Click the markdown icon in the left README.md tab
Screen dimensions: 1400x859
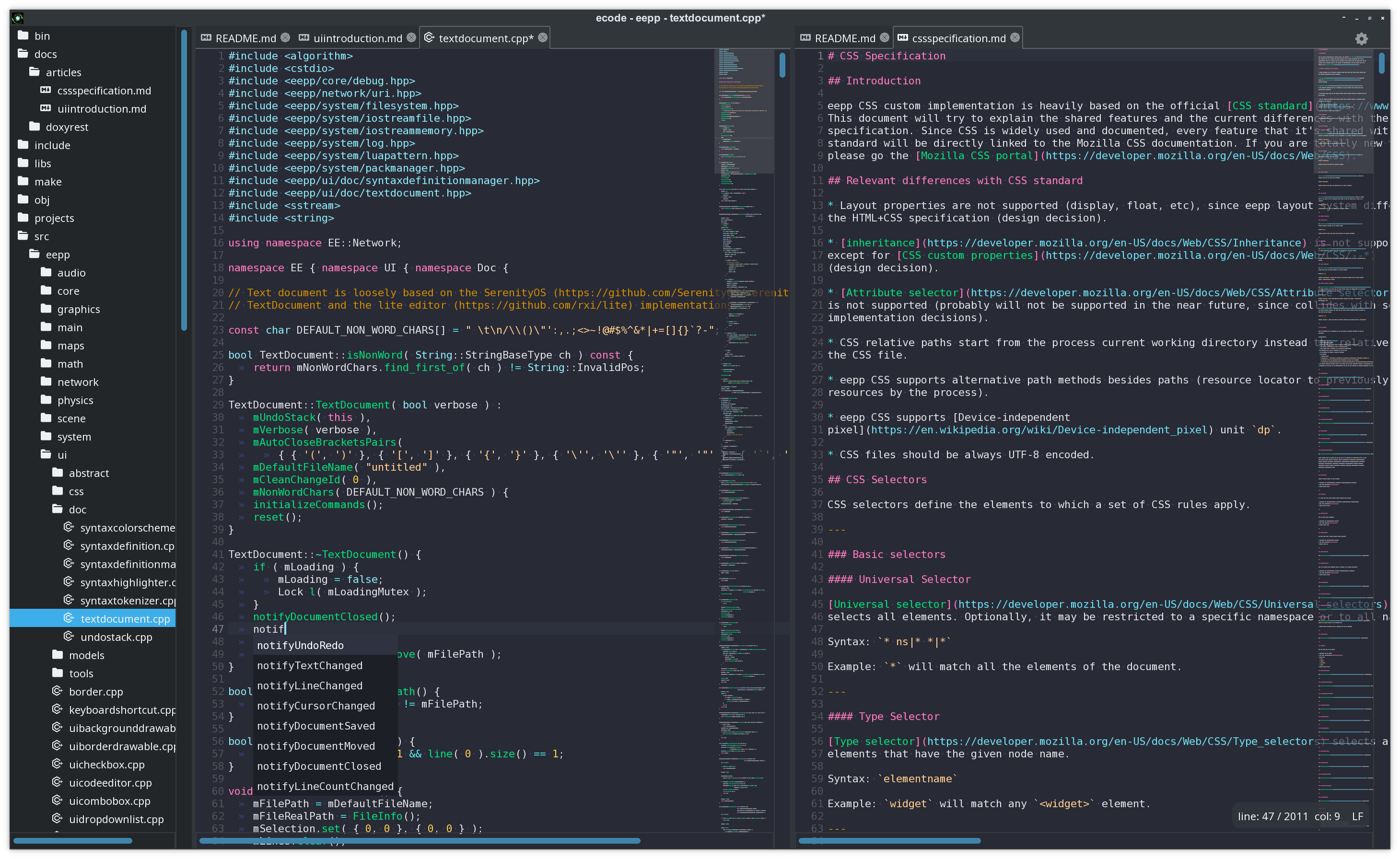(x=206, y=37)
